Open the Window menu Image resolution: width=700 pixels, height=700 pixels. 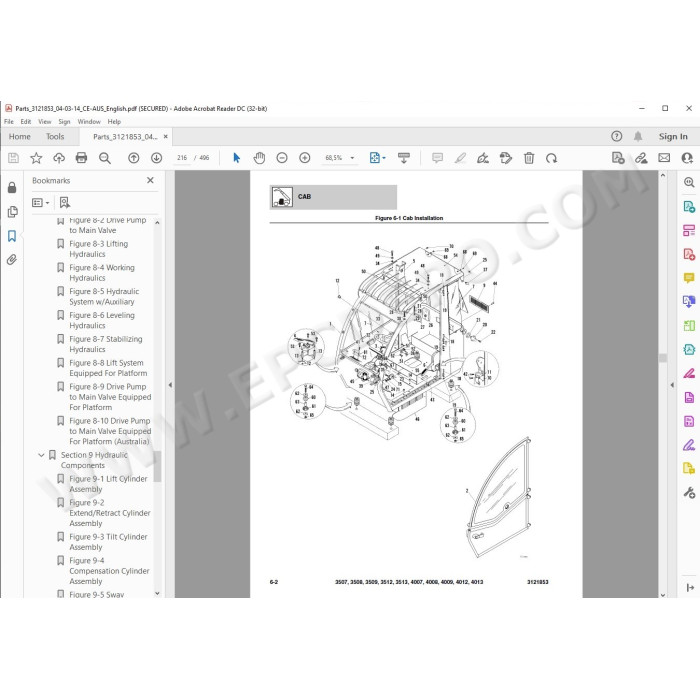(x=89, y=121)
